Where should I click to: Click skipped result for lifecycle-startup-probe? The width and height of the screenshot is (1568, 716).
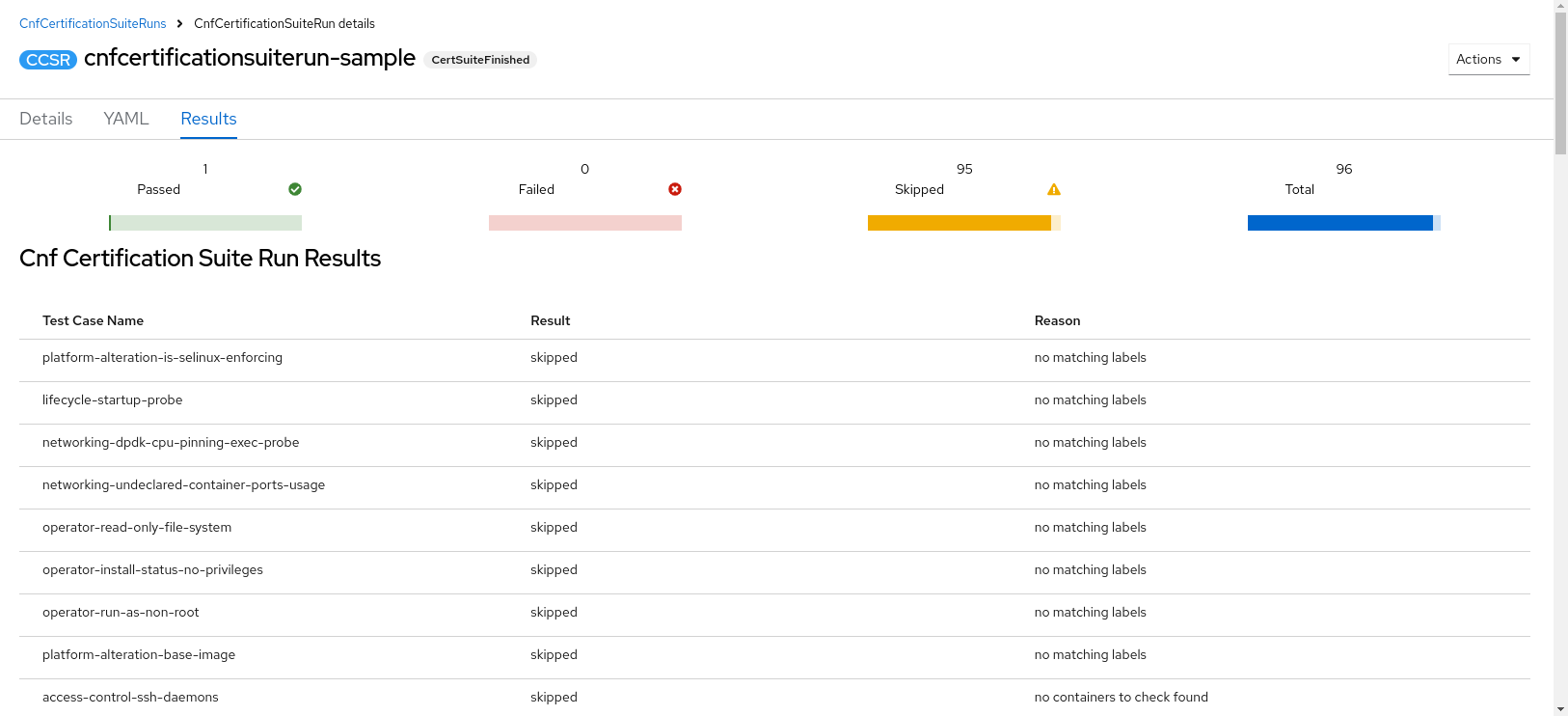(x=554, y=399)
